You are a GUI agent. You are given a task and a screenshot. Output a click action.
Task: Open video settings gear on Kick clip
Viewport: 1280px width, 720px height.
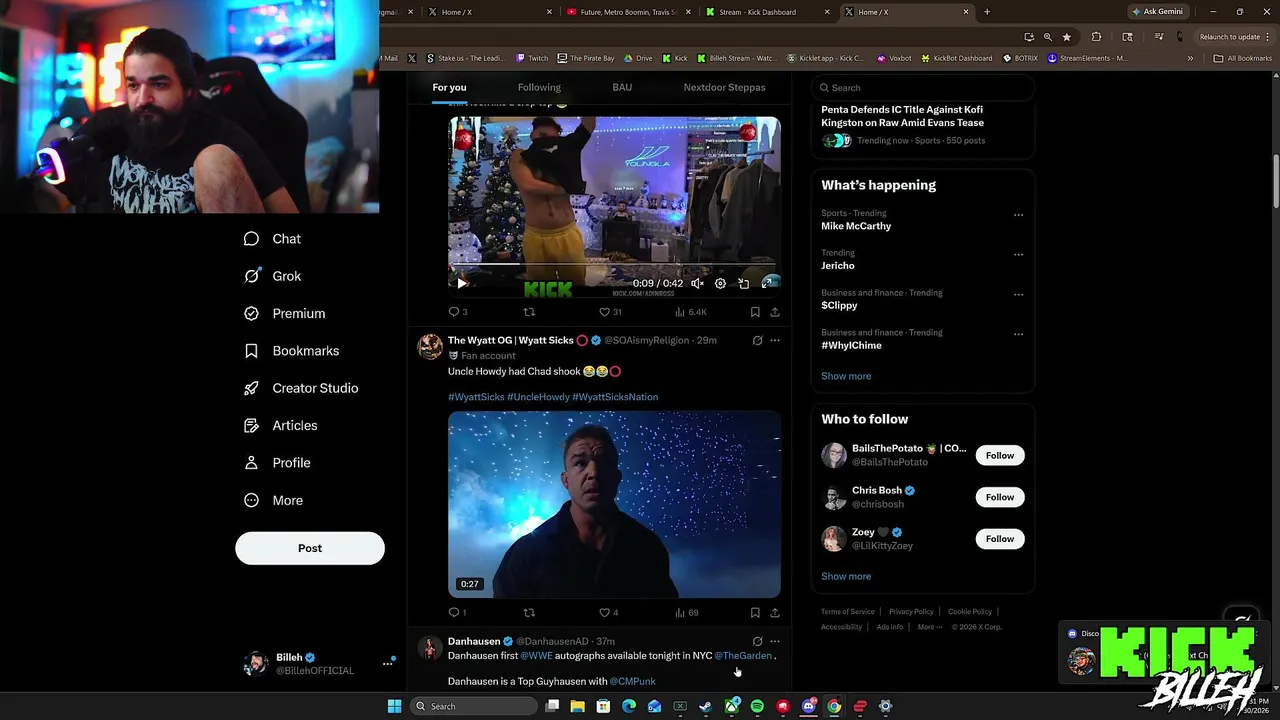click(x=720, y=283)
